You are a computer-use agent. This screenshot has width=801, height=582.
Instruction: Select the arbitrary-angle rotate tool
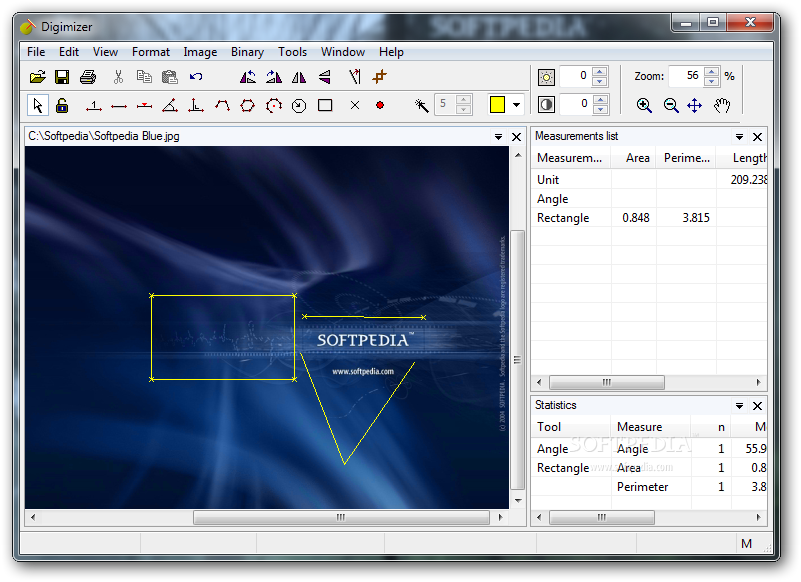[355, 77]
